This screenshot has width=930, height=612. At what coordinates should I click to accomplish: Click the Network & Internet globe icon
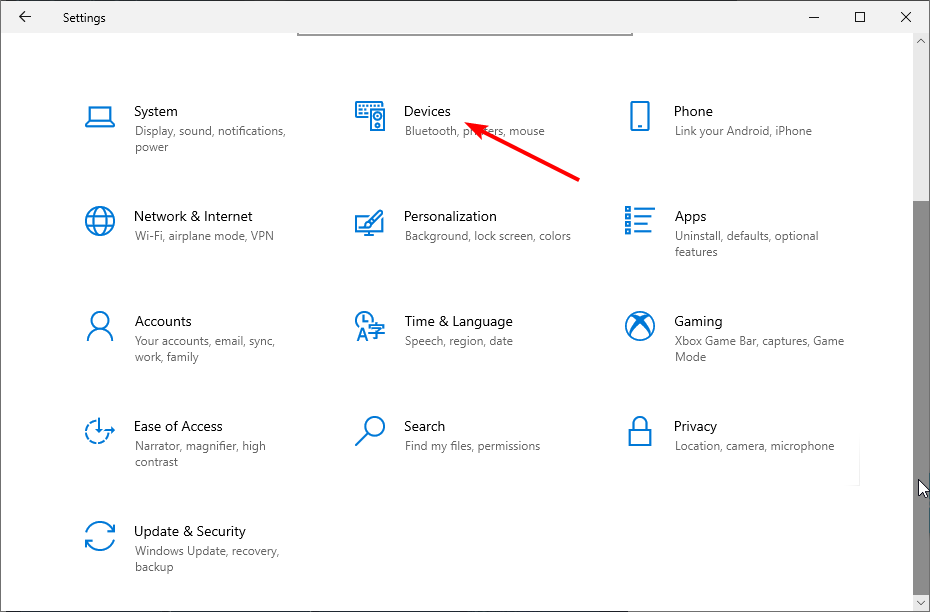pos(100,221)
